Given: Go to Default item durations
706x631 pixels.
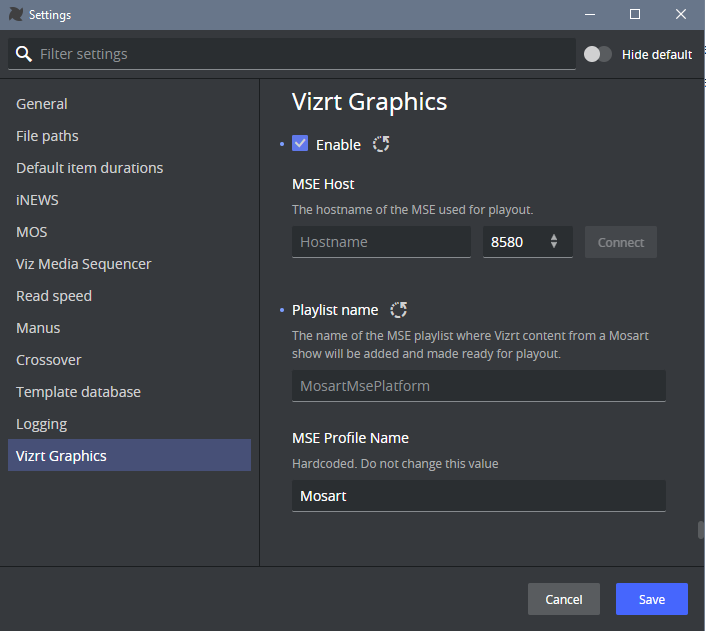Looking at the screenshot, I should [x=129, y=168].
